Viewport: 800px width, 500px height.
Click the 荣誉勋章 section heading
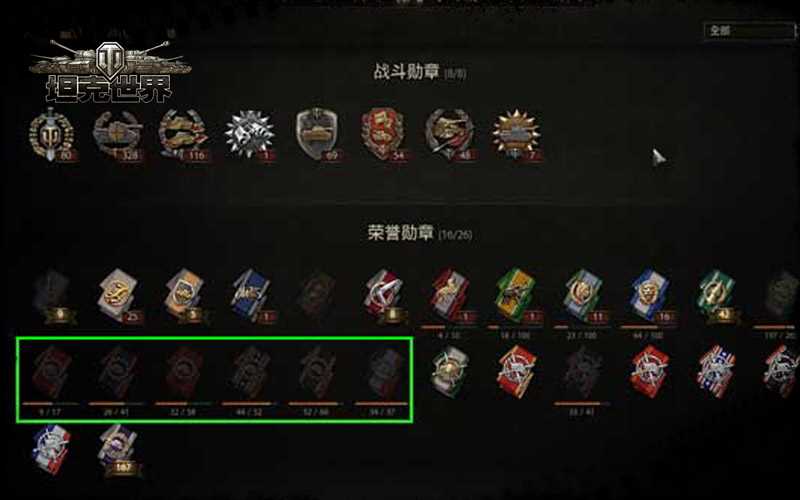[x=401, y=233]
